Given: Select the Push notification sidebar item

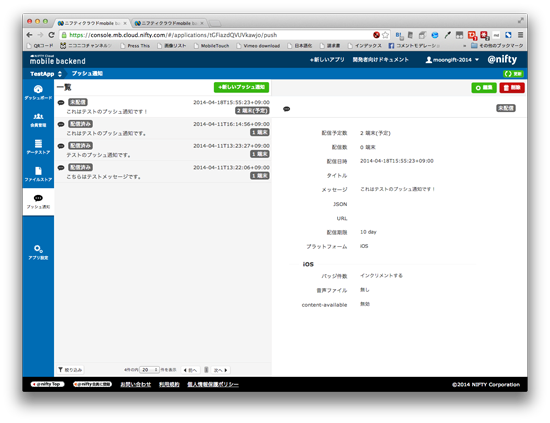Looking at the screenshot, I should (38, 202).
